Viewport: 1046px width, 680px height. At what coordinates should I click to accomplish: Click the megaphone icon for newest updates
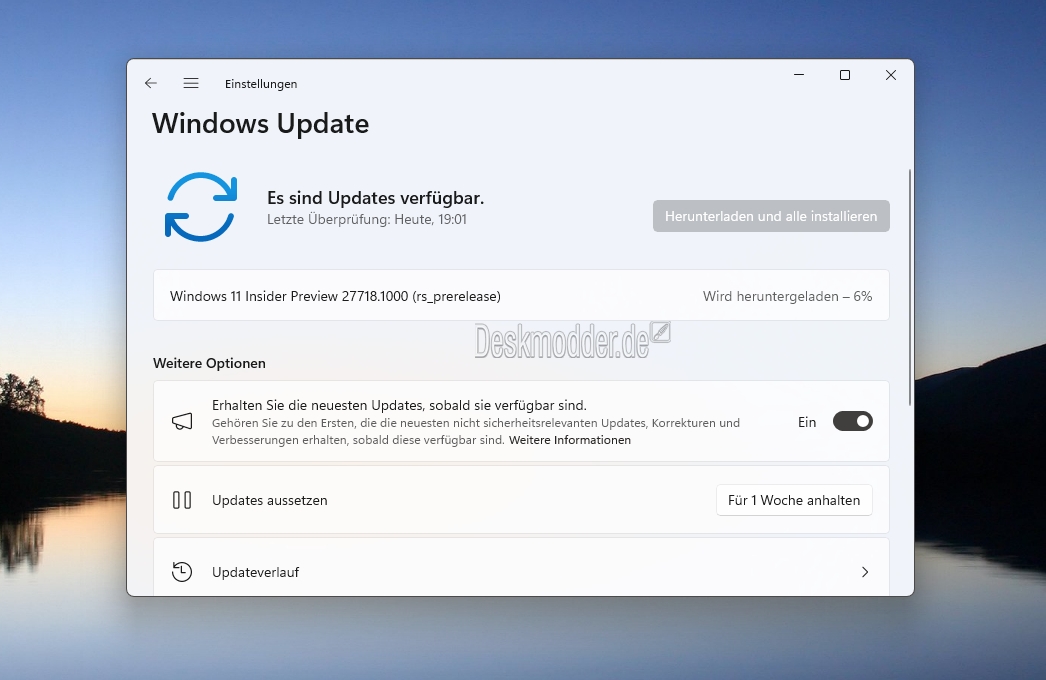click(182, 421)
